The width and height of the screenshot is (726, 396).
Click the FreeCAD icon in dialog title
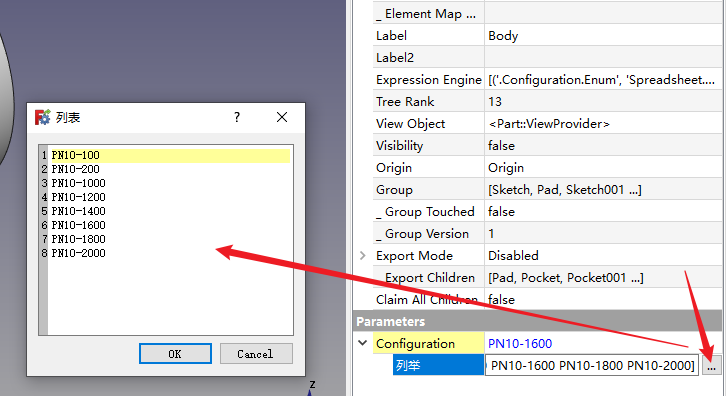(42, 117)
